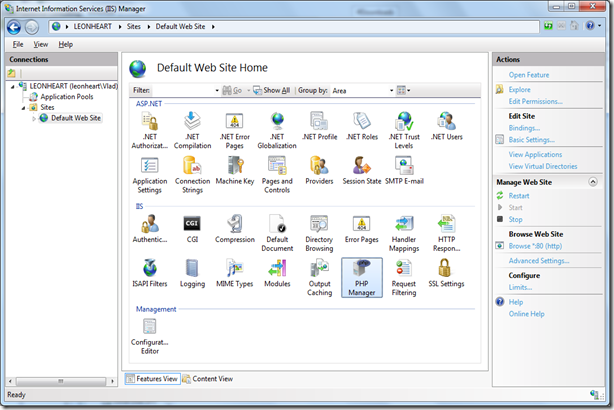Screen dimensions: 614x410
Task: Open the Help menu
Action: click(x=65, y=44)
